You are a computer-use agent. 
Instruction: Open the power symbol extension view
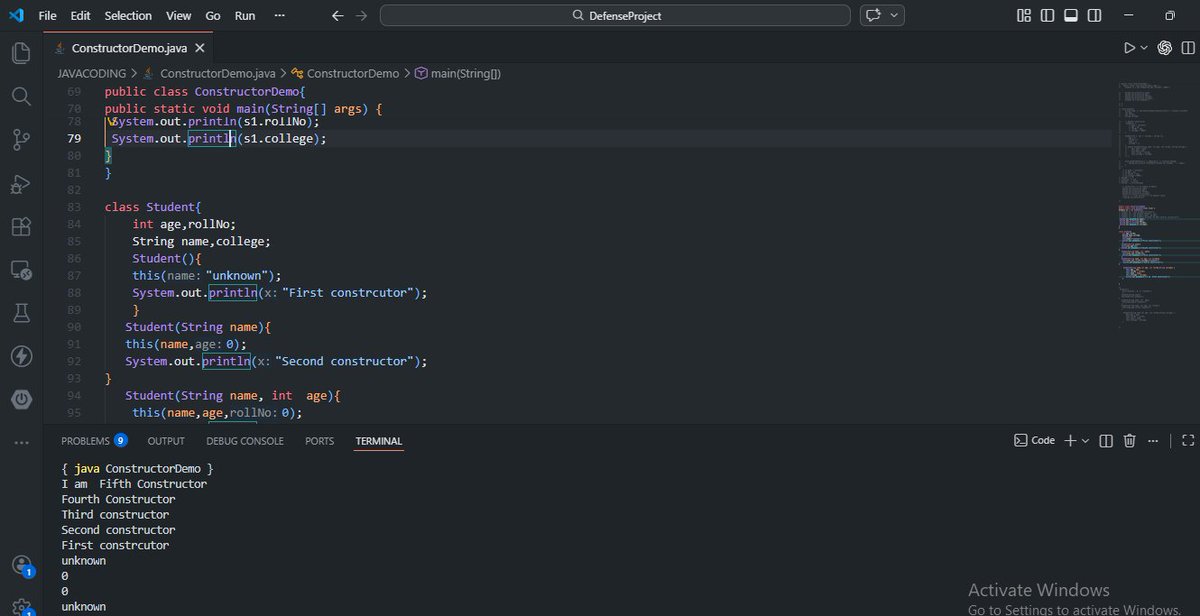click(21, 399)
